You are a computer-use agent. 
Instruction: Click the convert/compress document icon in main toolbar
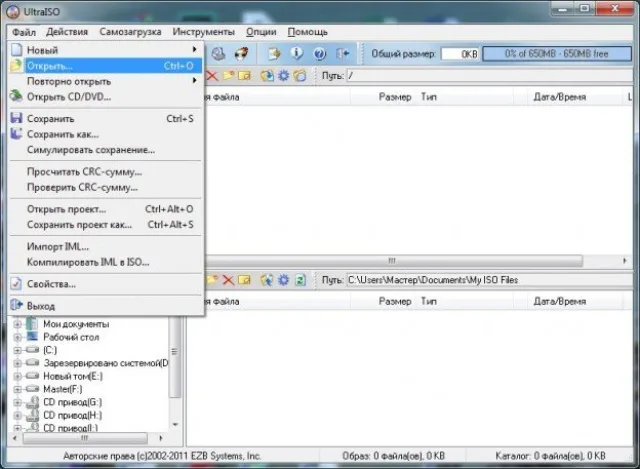tap(274, 53)
